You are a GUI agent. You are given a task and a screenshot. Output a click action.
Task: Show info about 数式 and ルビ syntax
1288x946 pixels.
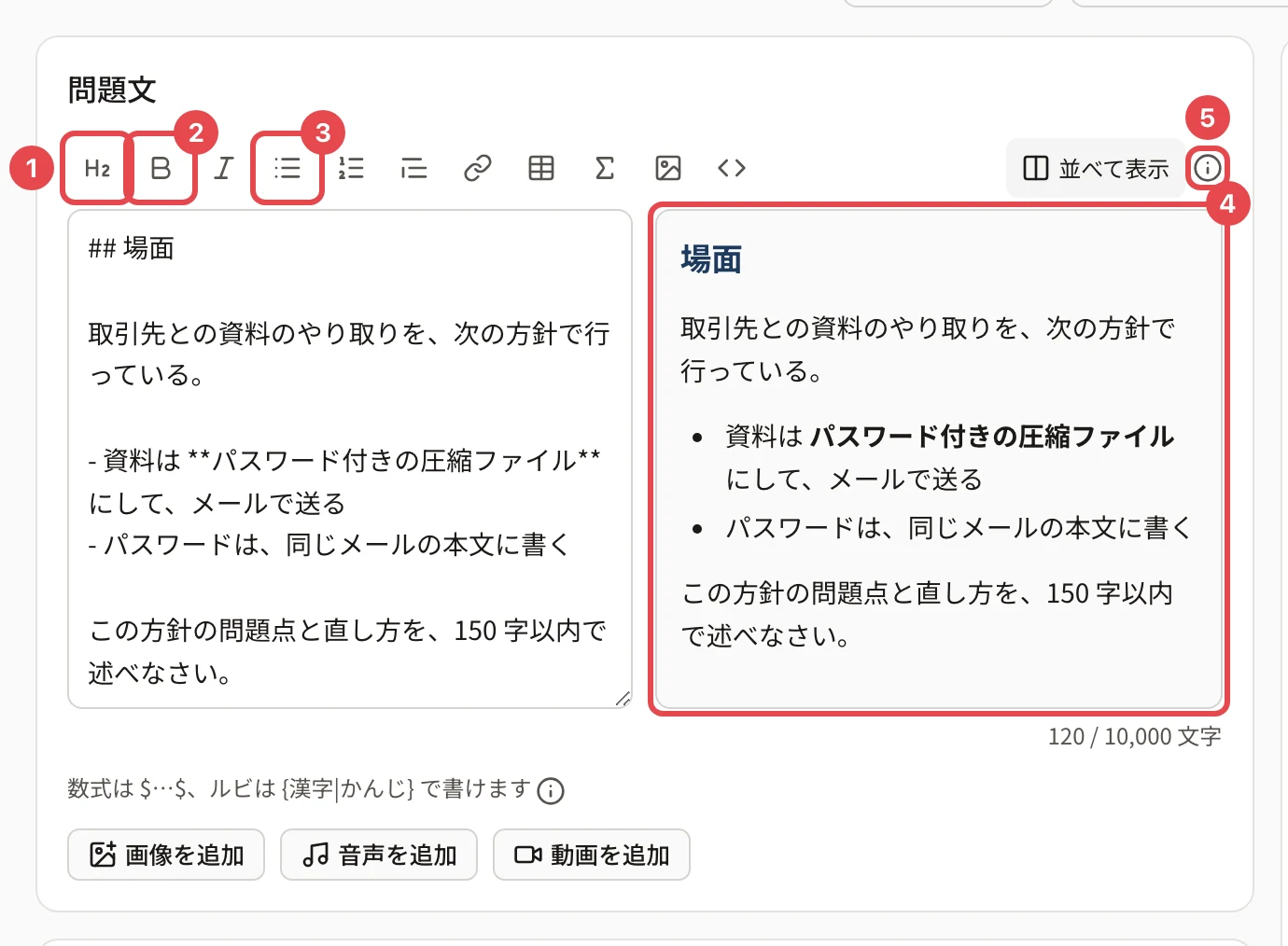(552, 791)
